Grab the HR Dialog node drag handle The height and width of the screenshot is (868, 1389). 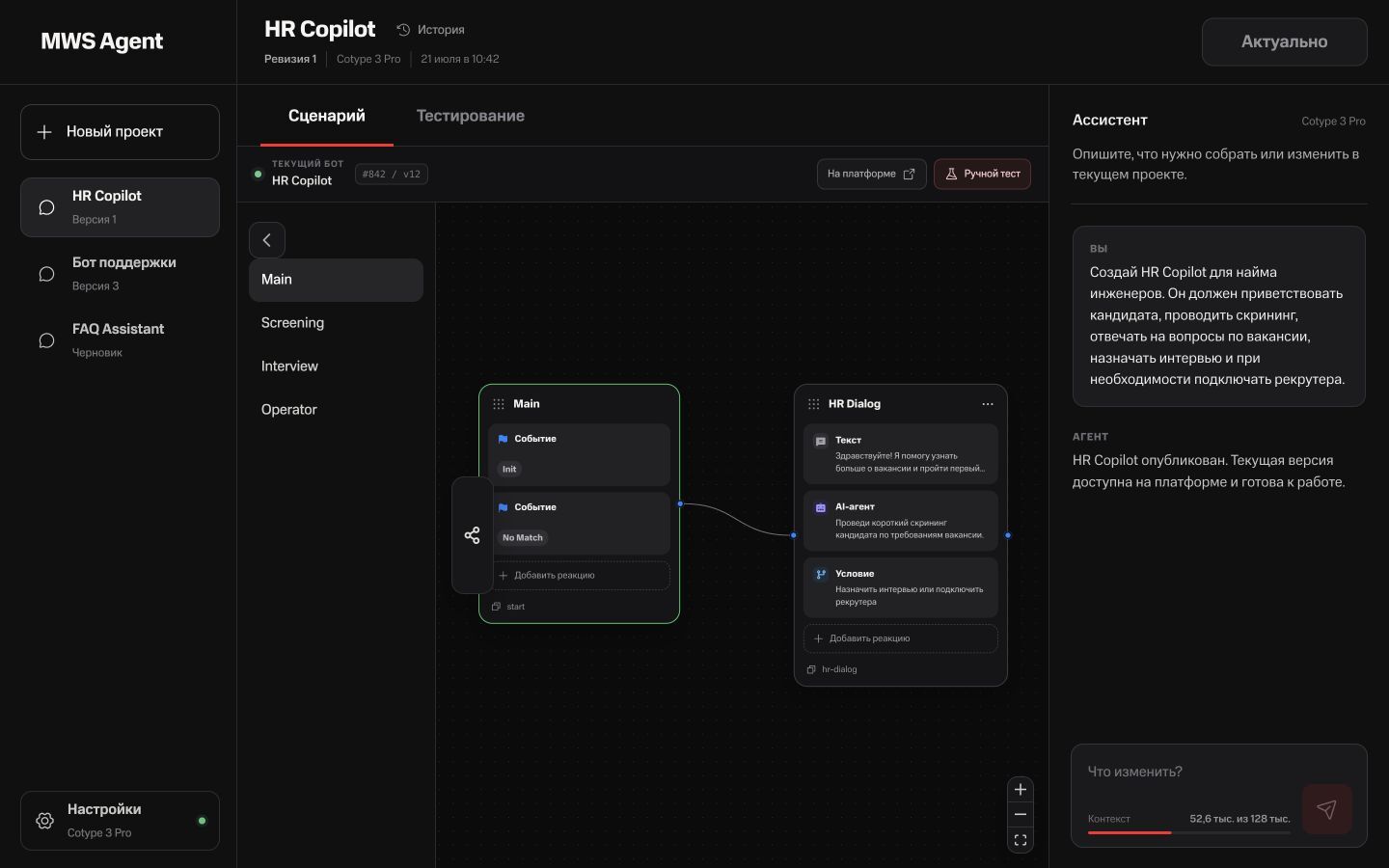[814, 404]
